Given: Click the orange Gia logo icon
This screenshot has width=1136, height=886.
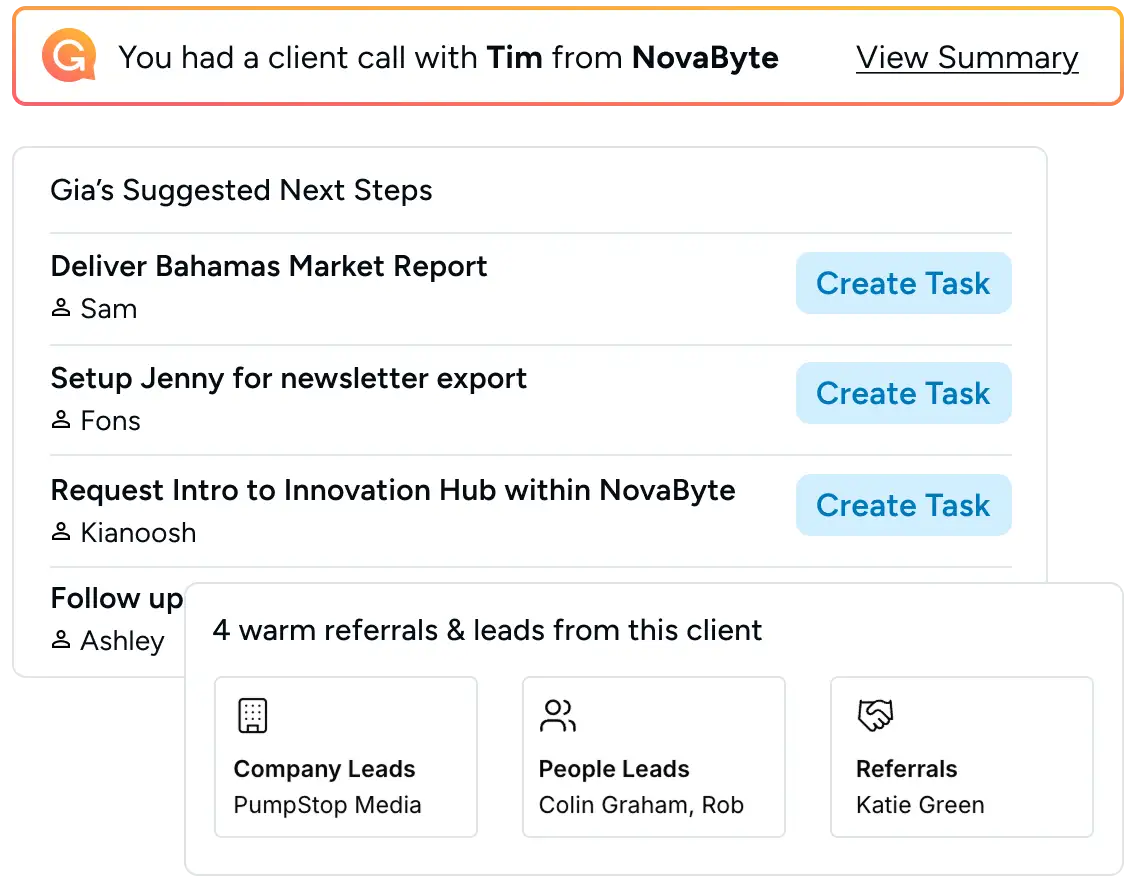Looking at the screenshot, I should (70, 55).
